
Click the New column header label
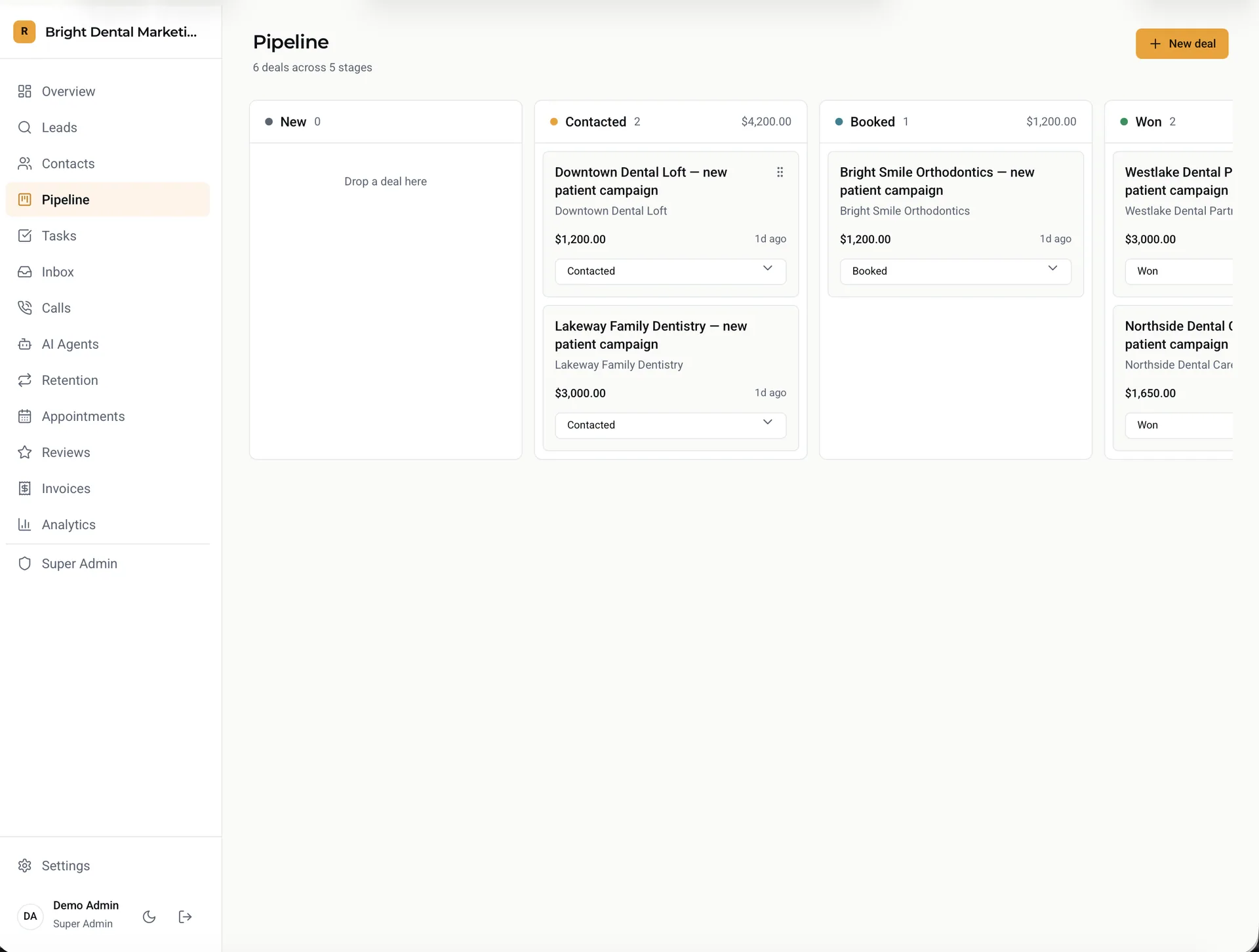click(x=293, y=121)
